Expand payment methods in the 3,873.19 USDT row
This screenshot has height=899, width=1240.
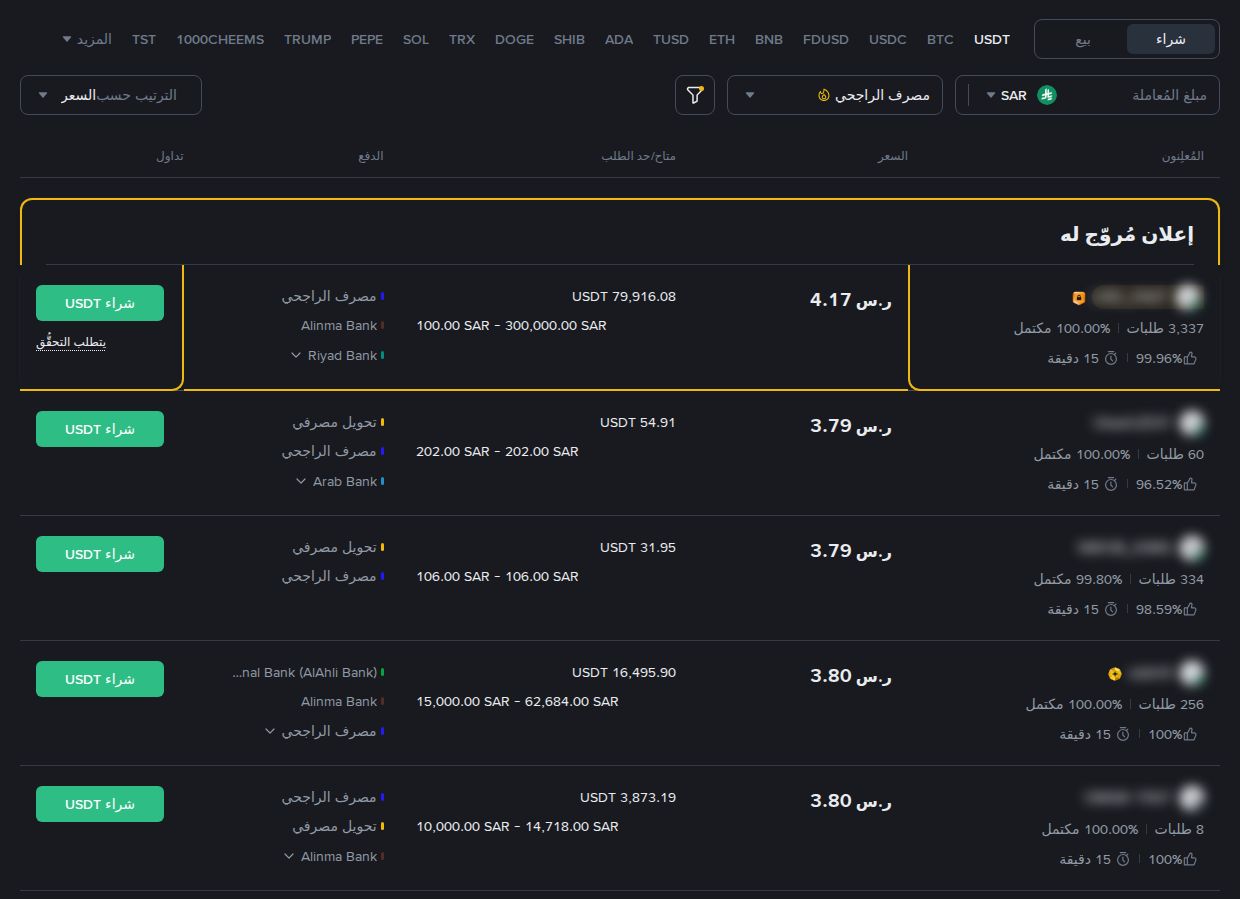tap(289, 856)
